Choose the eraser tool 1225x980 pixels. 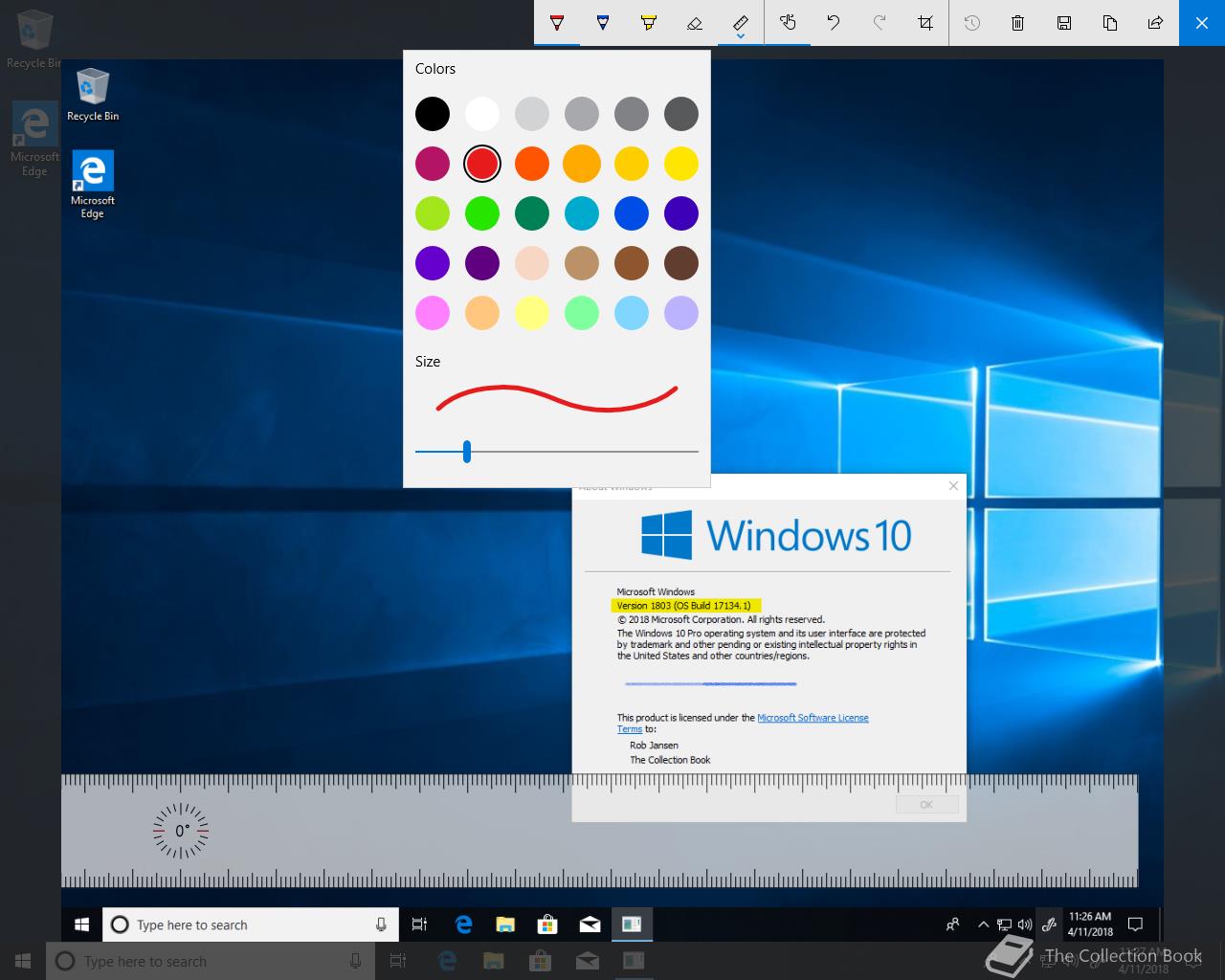[695, 22]
